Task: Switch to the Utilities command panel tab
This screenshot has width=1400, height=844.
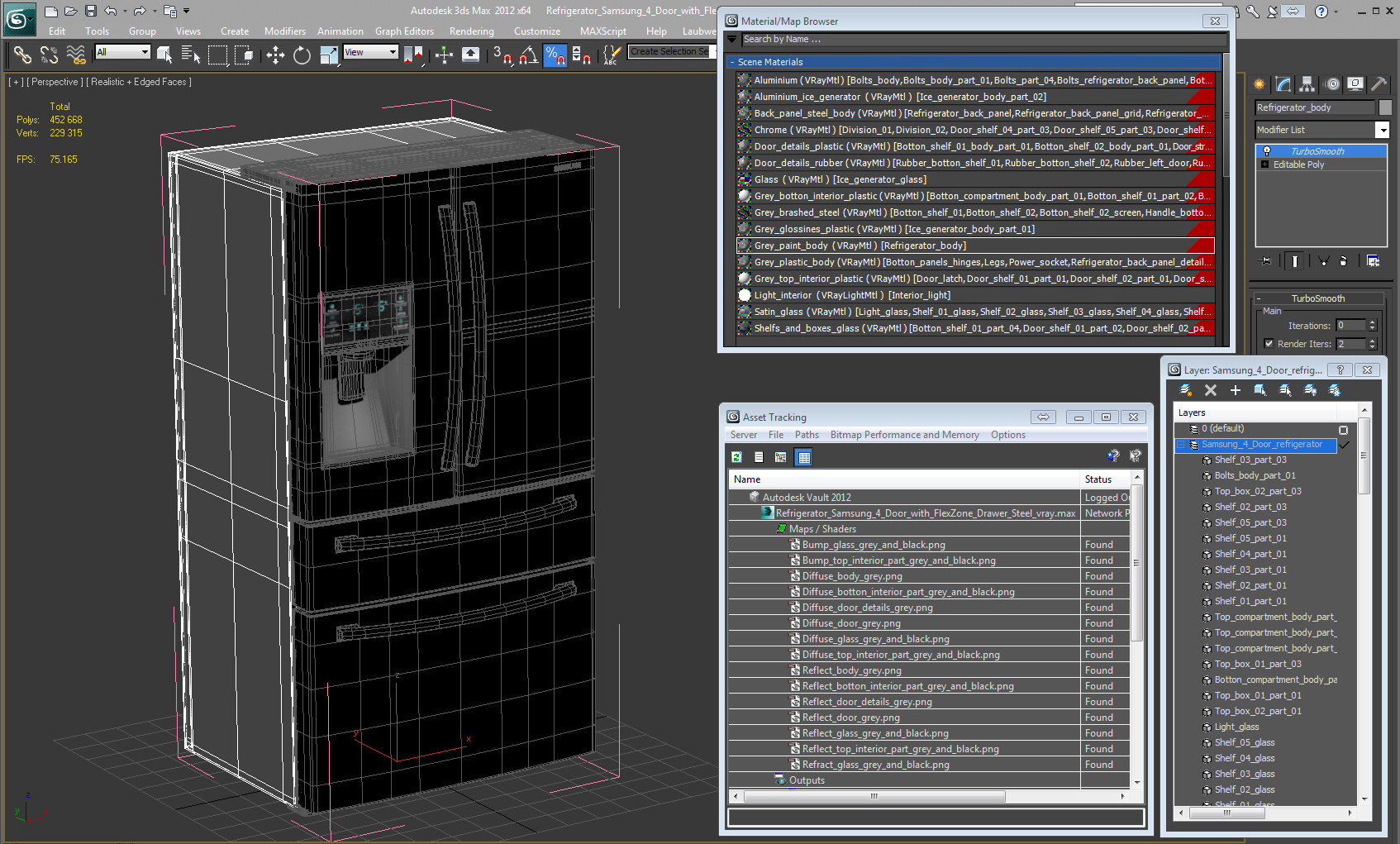Action: coord(1379,84)
